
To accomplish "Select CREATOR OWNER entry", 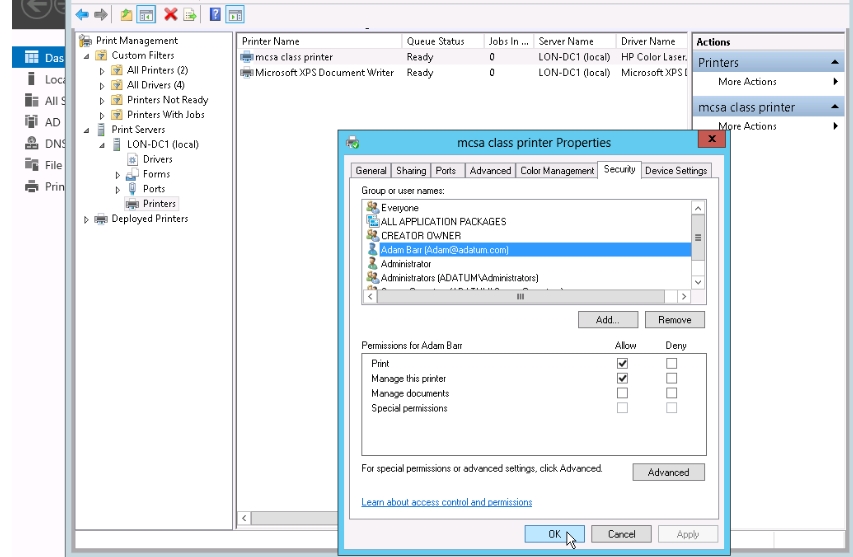I will [x=421, y=236].
